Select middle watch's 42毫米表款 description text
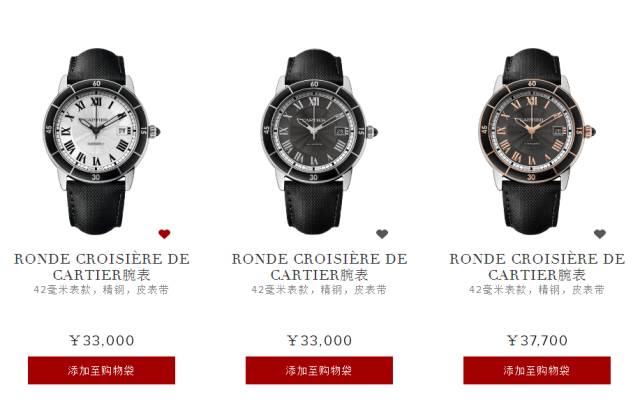Screen dimensions: 640x406 point(319,290)
